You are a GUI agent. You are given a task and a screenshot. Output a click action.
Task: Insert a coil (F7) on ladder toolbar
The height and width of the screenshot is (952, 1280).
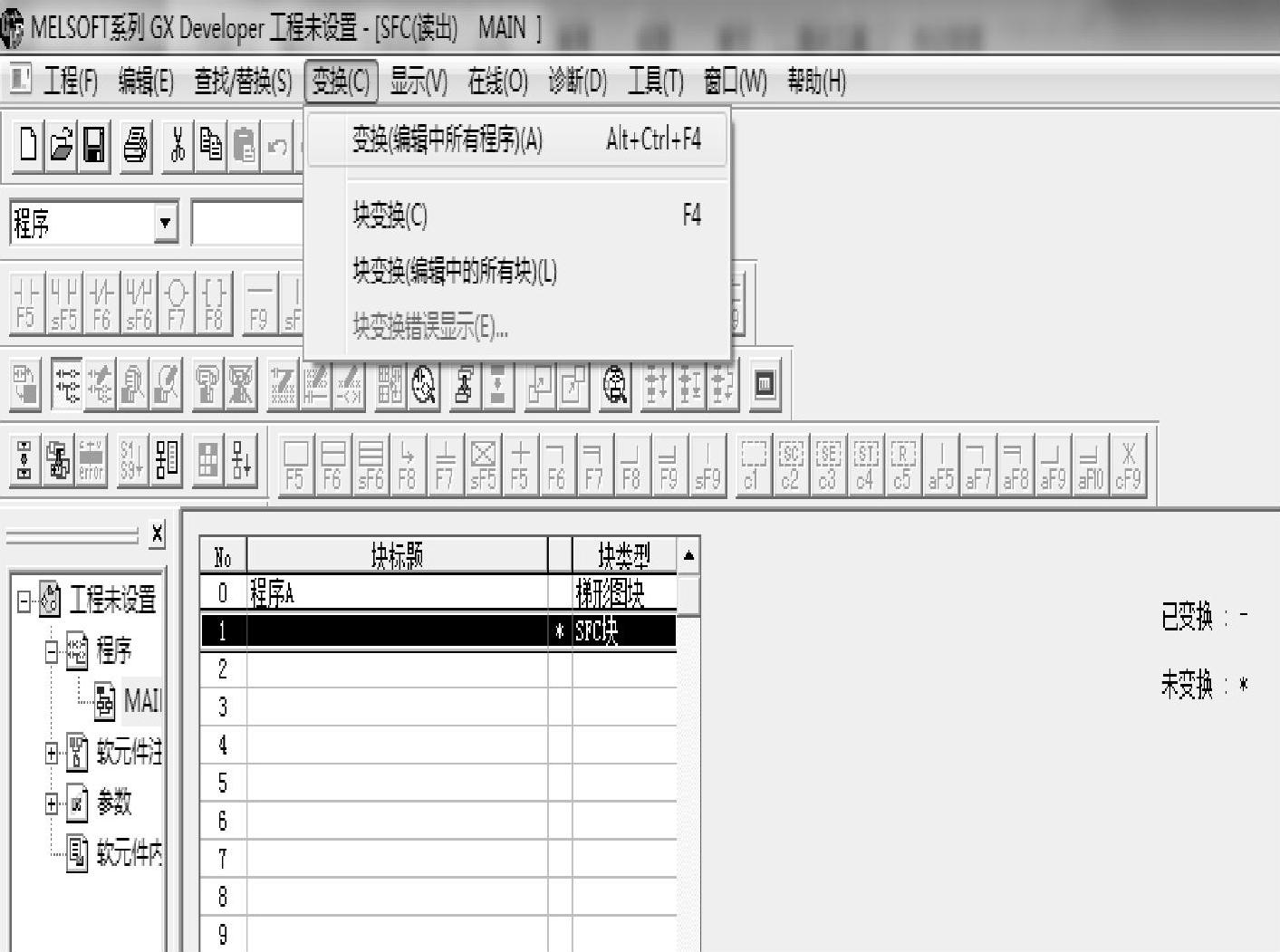coord(176,303)
